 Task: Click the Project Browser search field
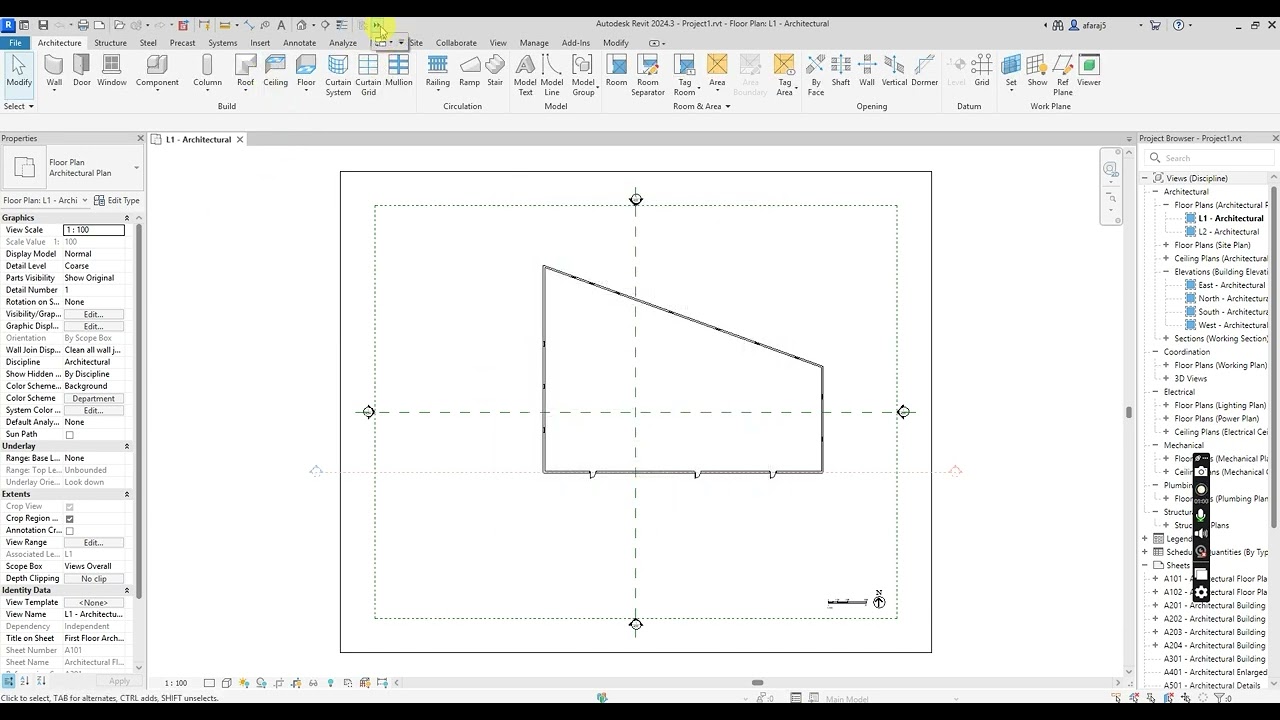click(x=1210, y=158)
